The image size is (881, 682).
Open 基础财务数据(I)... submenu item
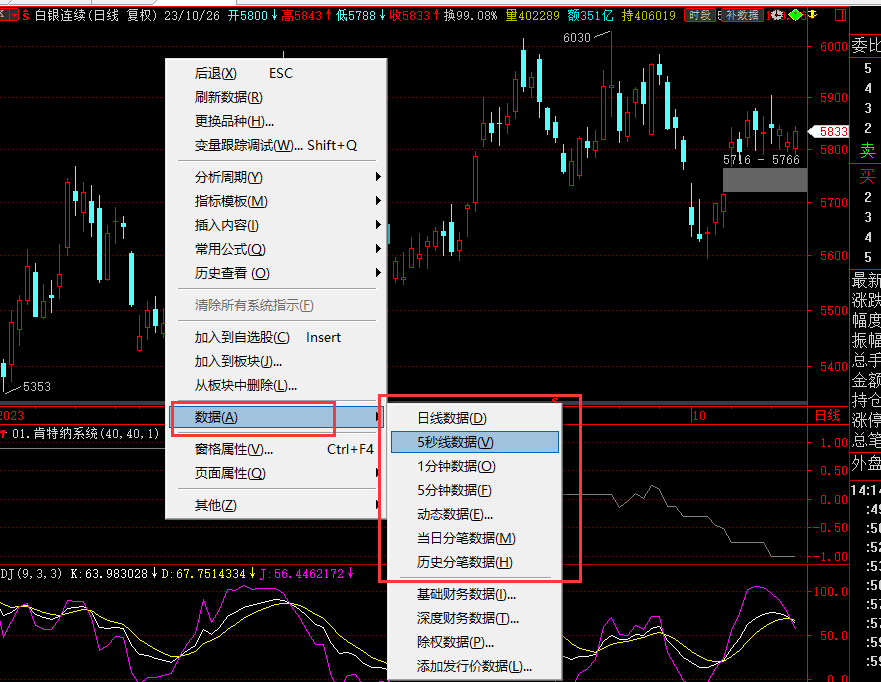475,594
